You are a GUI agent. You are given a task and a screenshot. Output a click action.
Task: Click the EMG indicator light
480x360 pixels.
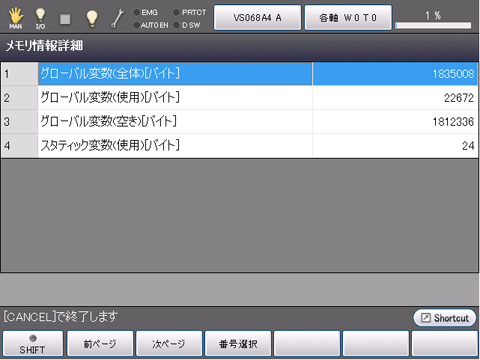coord(136,13)
